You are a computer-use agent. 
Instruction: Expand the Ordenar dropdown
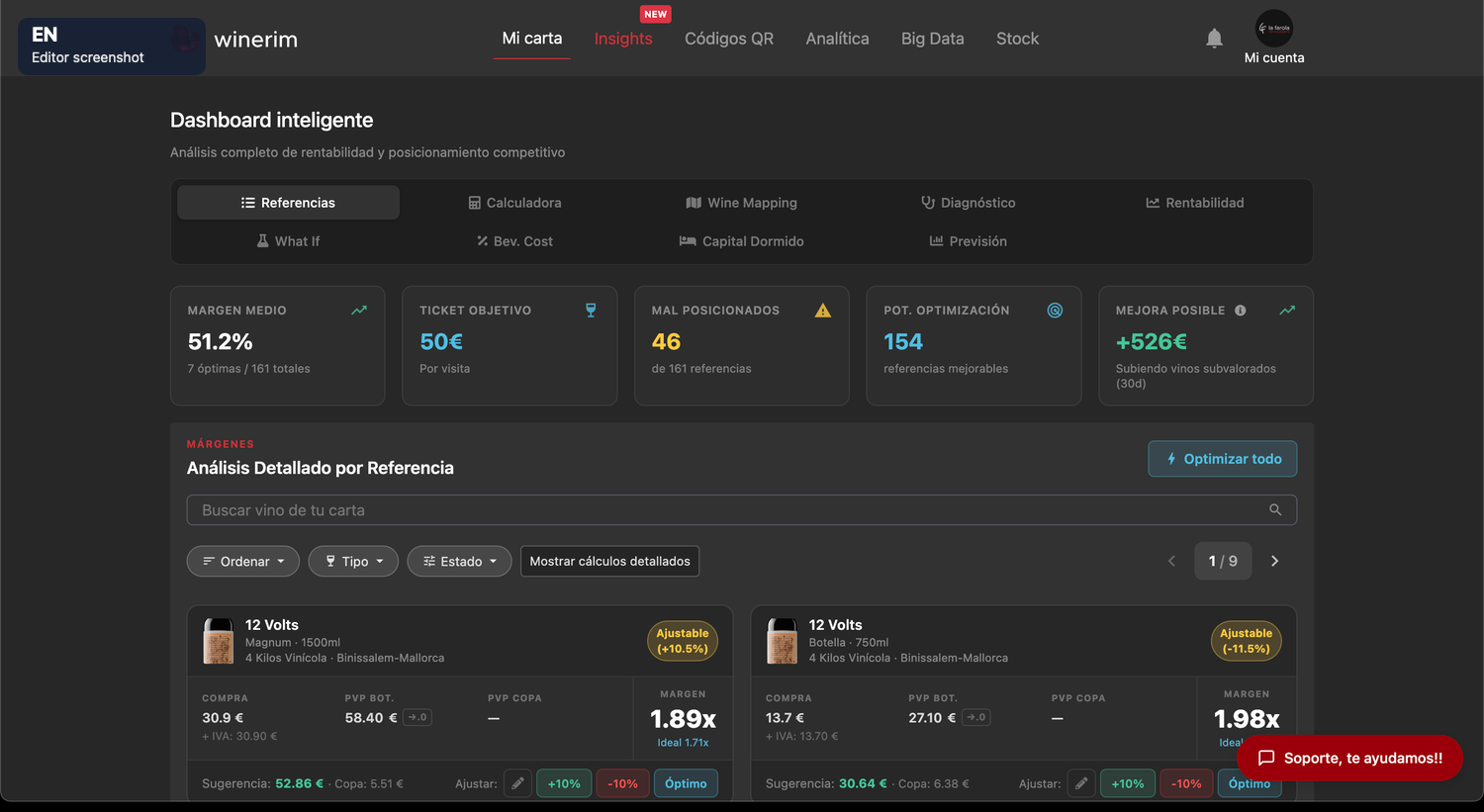(243, 561)
